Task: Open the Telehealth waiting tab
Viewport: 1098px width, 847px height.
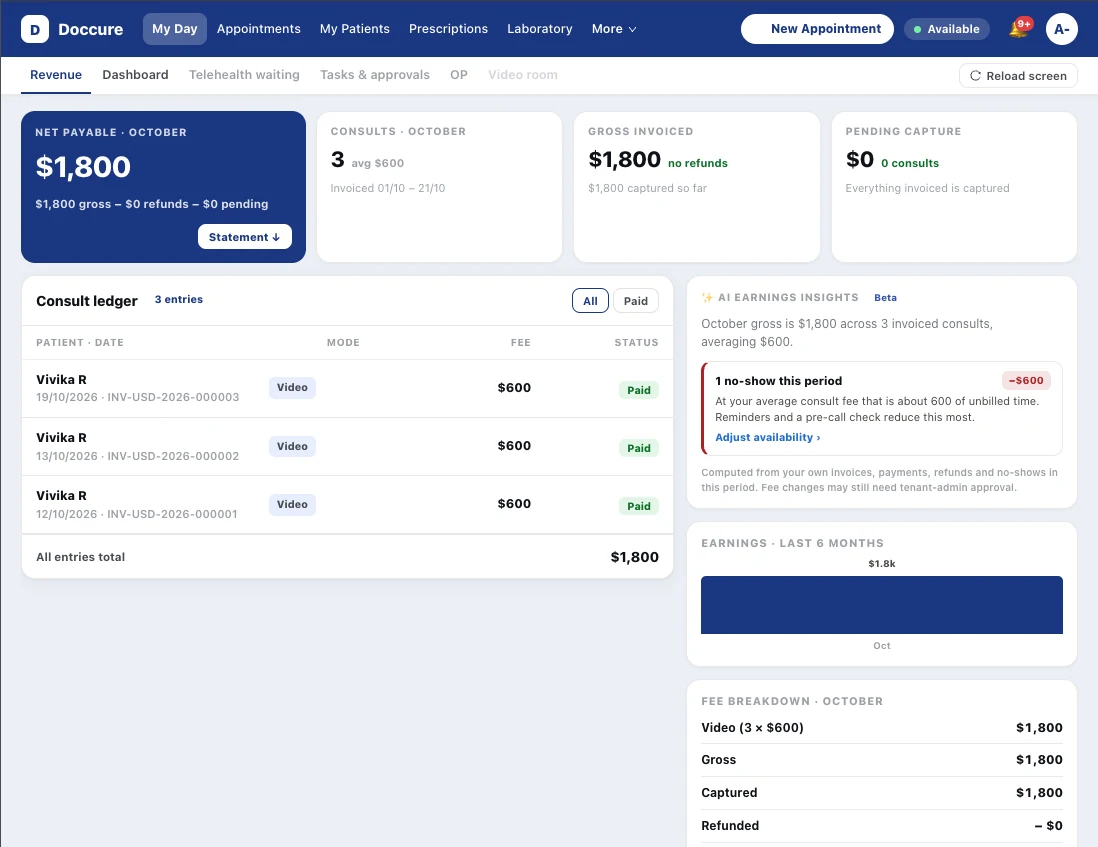Action: [244, 75]
